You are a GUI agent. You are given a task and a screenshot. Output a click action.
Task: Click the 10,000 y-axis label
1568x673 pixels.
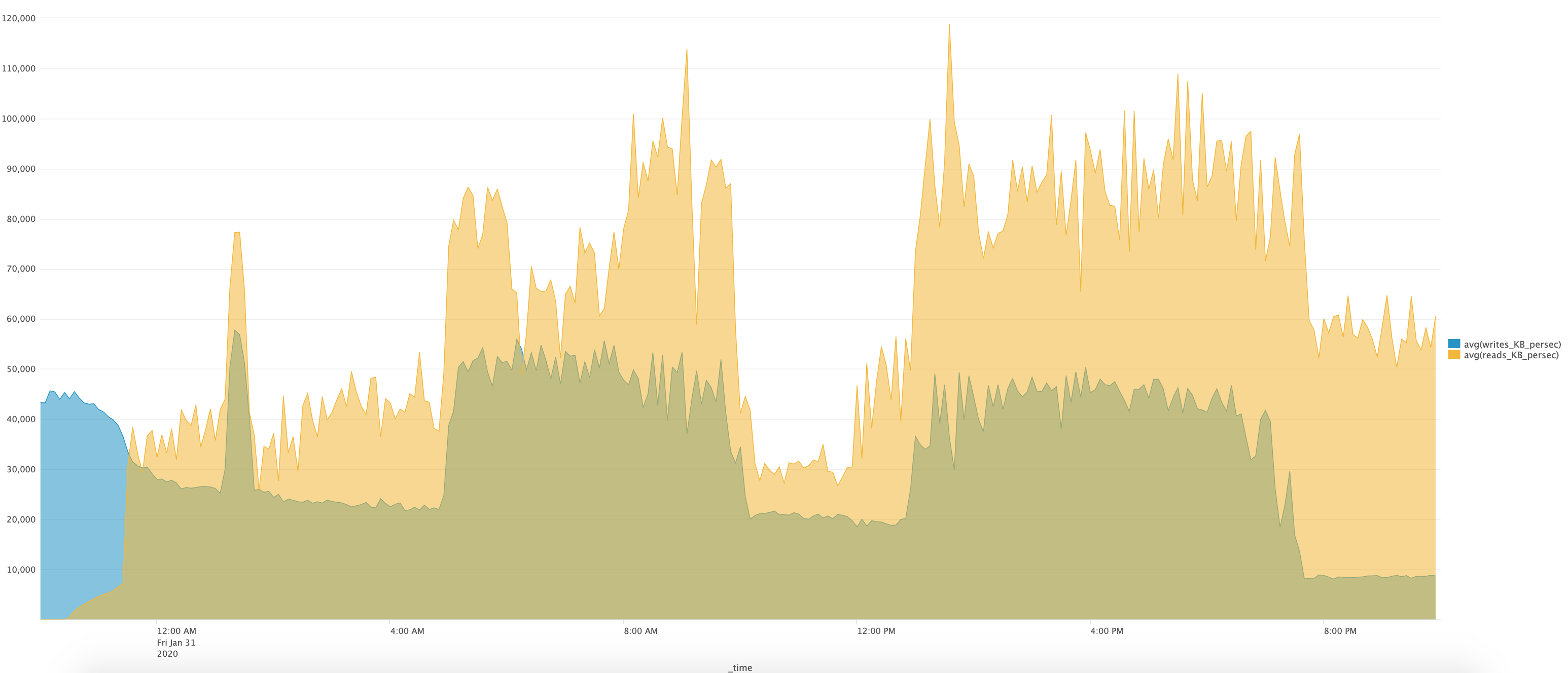pos(21,570)
